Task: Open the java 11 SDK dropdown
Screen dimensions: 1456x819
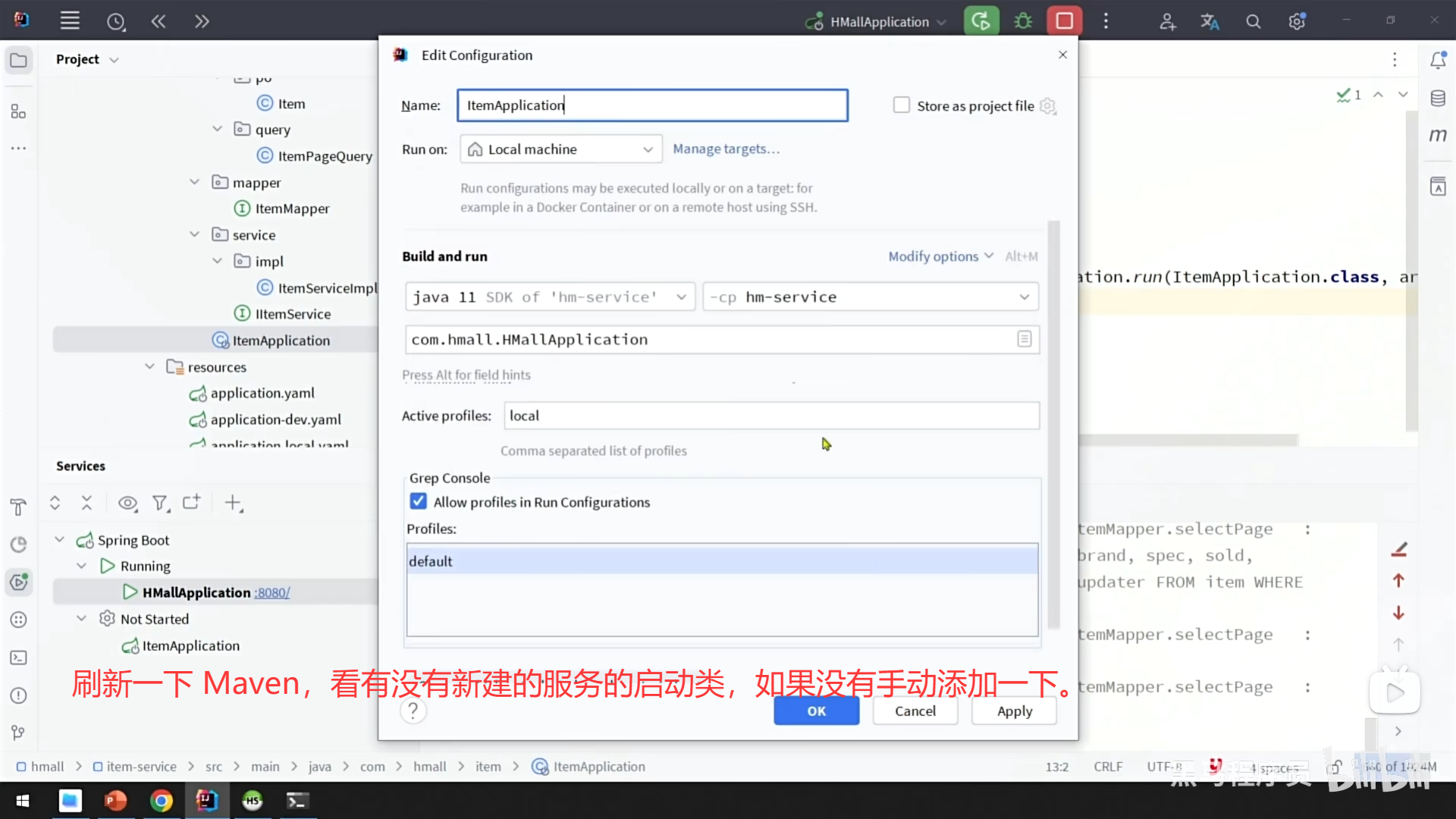Action: pyautogui.click(x=550, y=297)
